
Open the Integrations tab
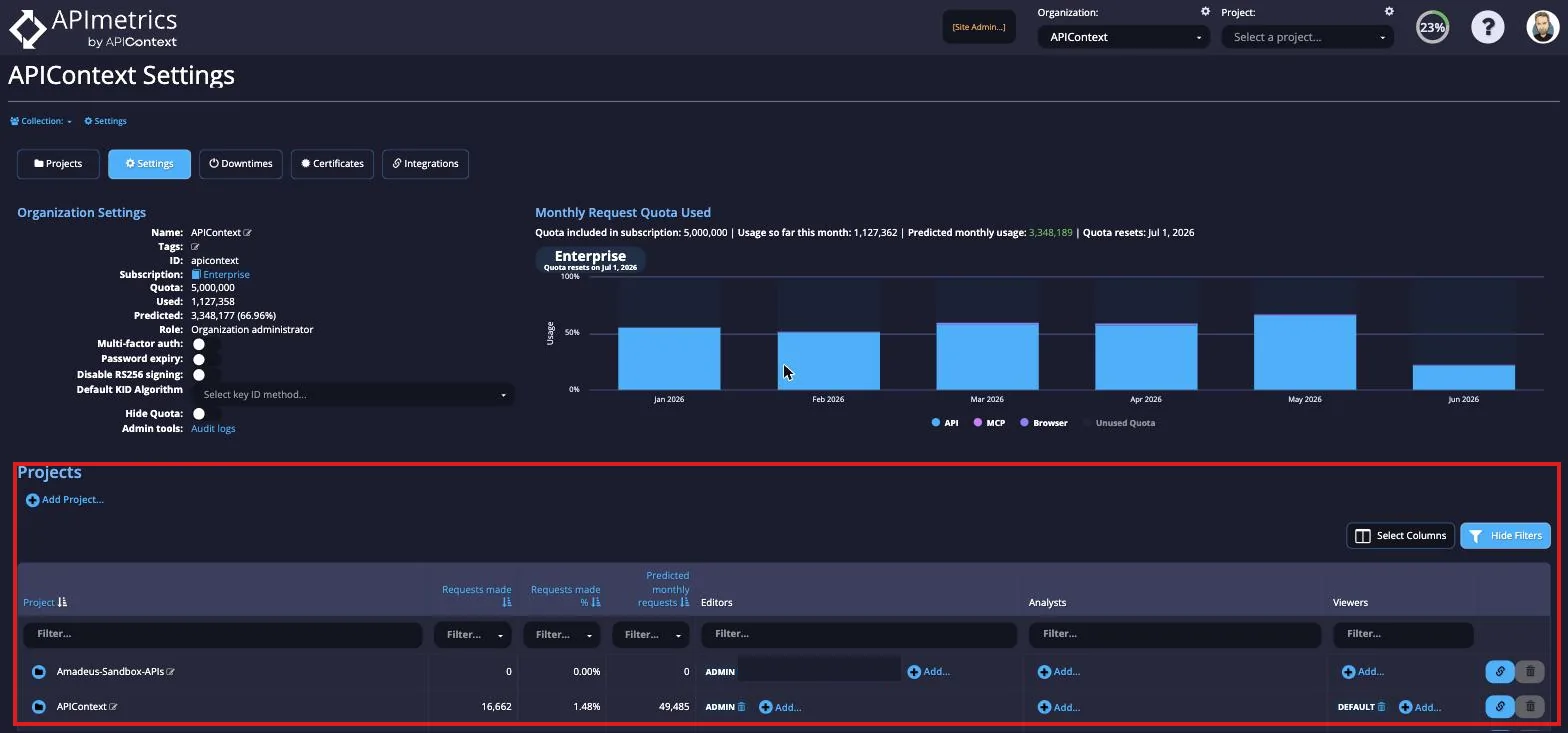coord(425,164)
